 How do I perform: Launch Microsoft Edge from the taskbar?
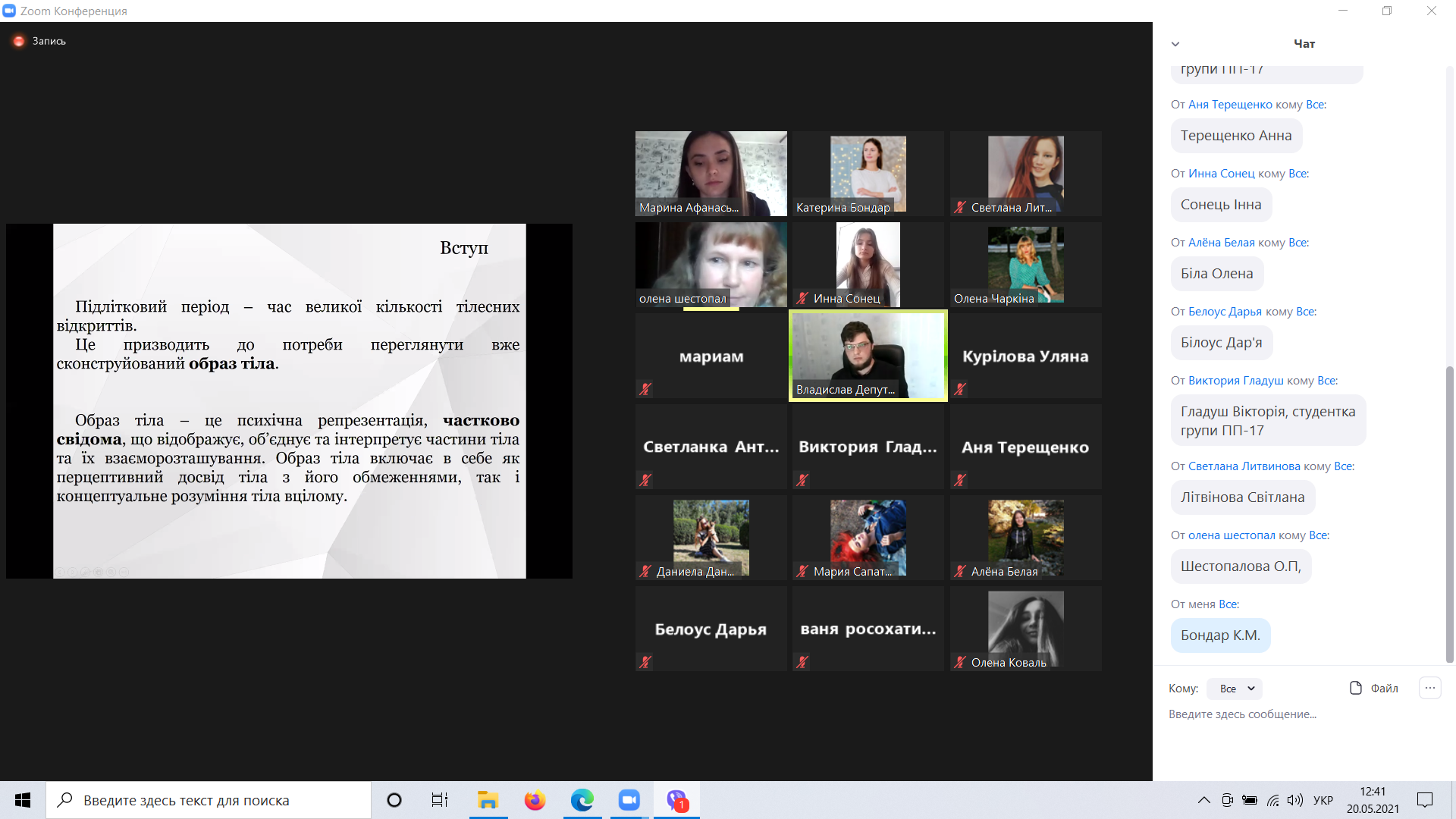[582, 800]
